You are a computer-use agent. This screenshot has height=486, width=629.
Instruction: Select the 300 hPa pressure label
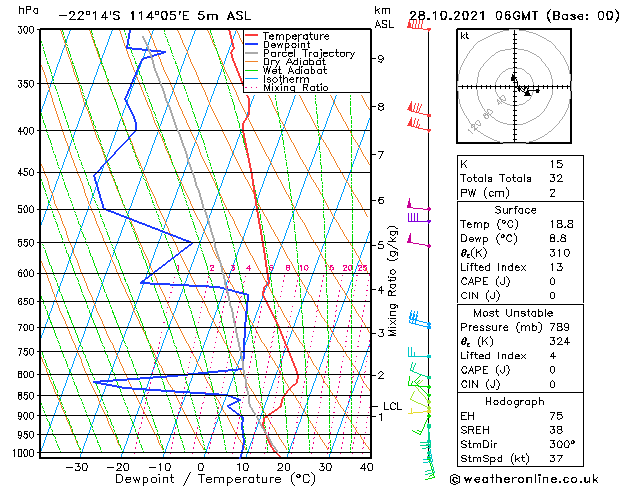tap(28, 30)
